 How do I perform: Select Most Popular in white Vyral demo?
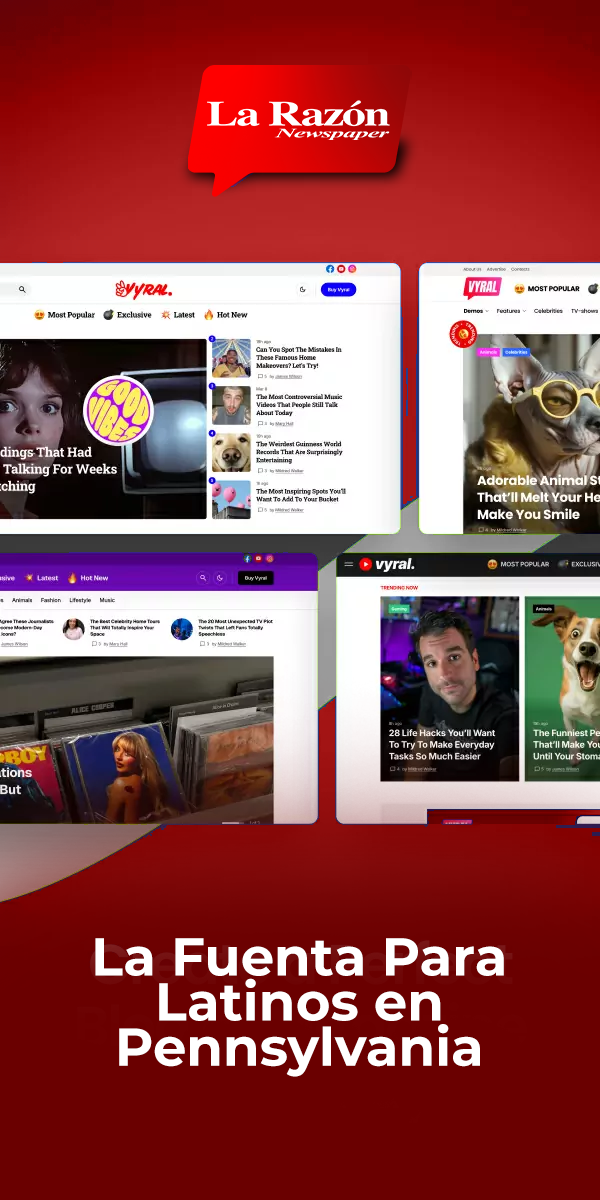coord(64,315)
